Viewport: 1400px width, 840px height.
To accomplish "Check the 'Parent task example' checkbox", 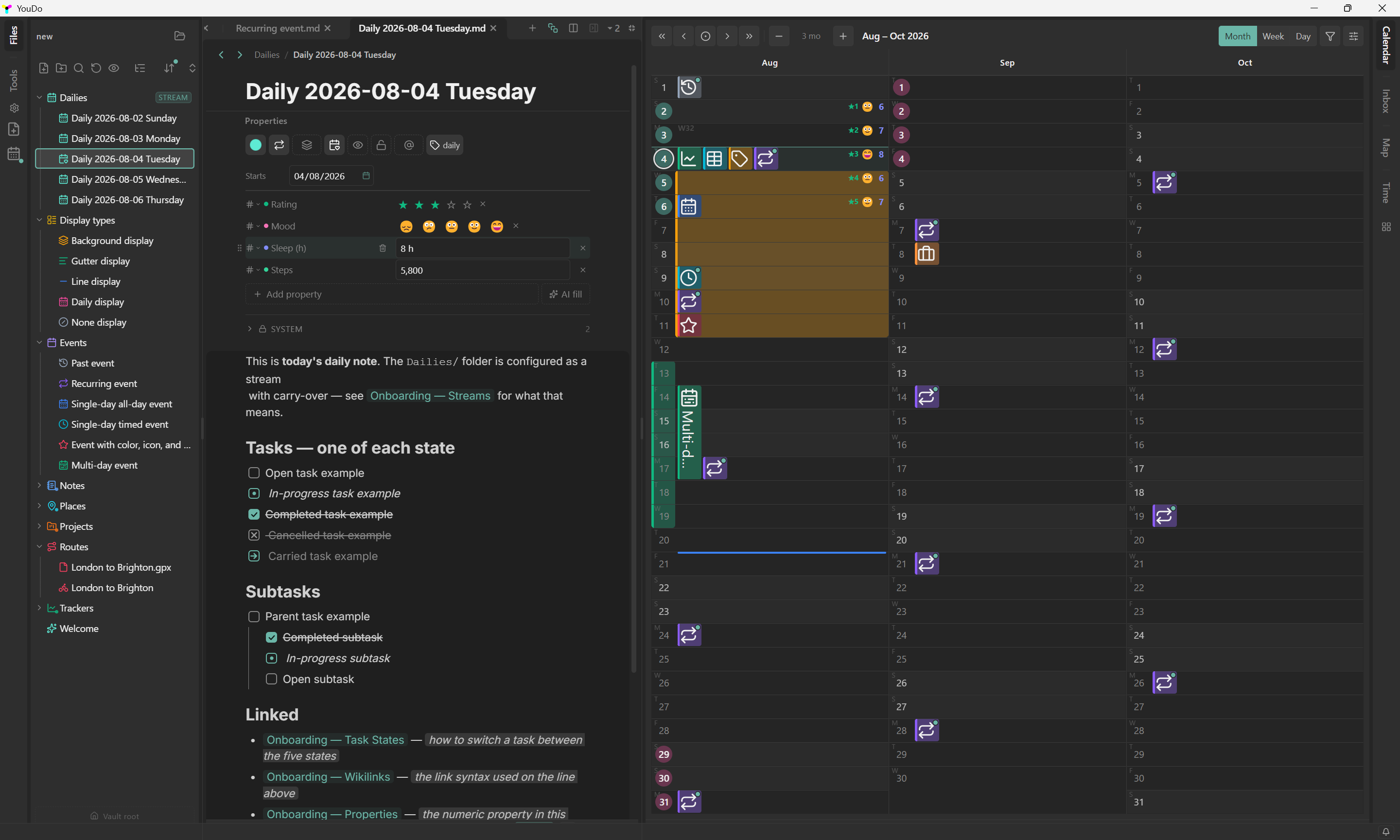I will click(x=254, y=616).
